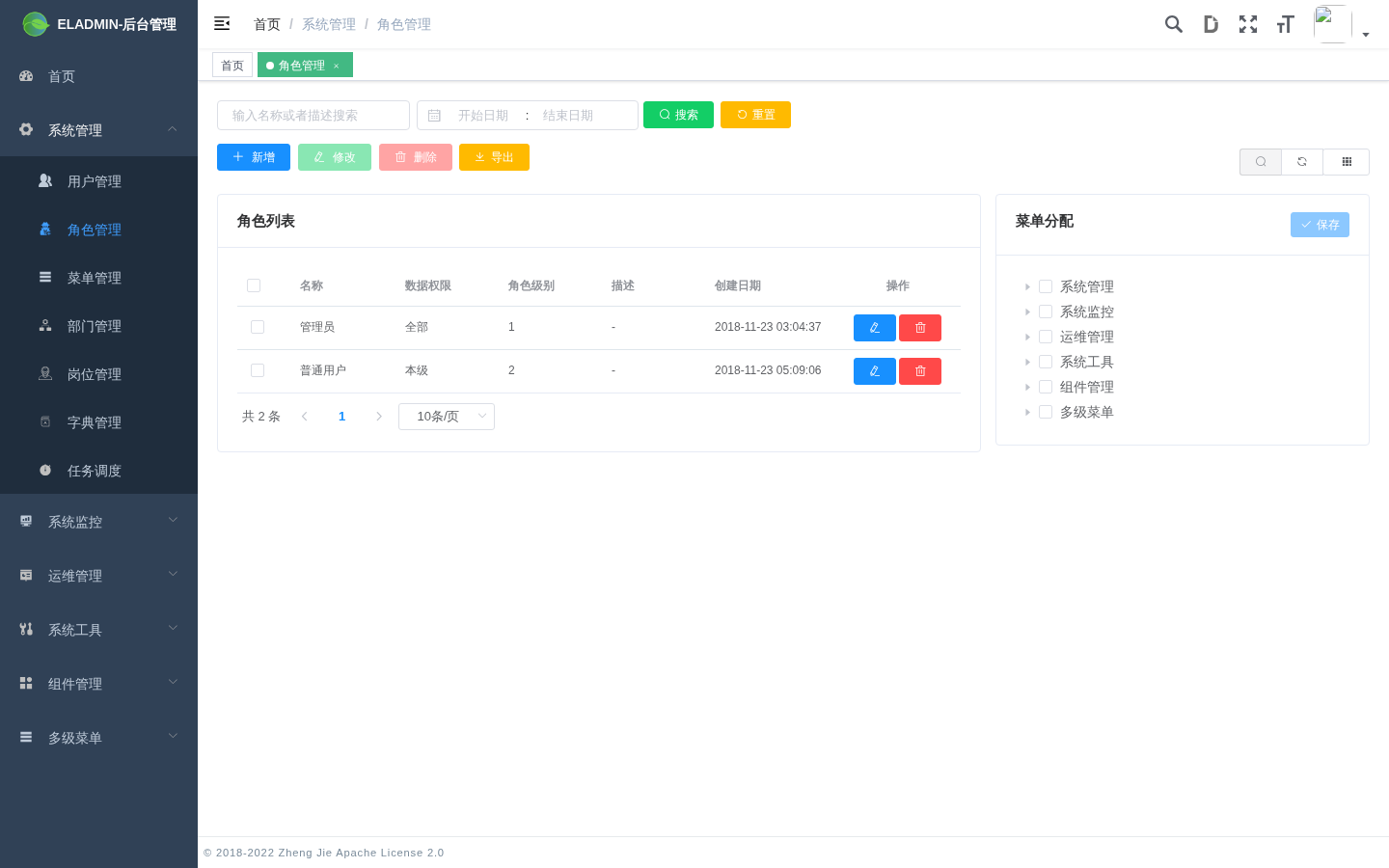Image resolution: width=1389 pixels, height=868 pixels.
Task: Focus the name or description search field
Action: click(x=313, y=115)
